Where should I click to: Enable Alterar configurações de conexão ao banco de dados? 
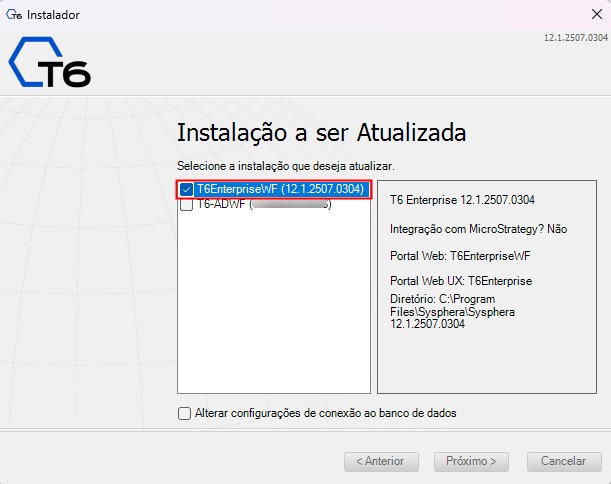coord(184,413)
